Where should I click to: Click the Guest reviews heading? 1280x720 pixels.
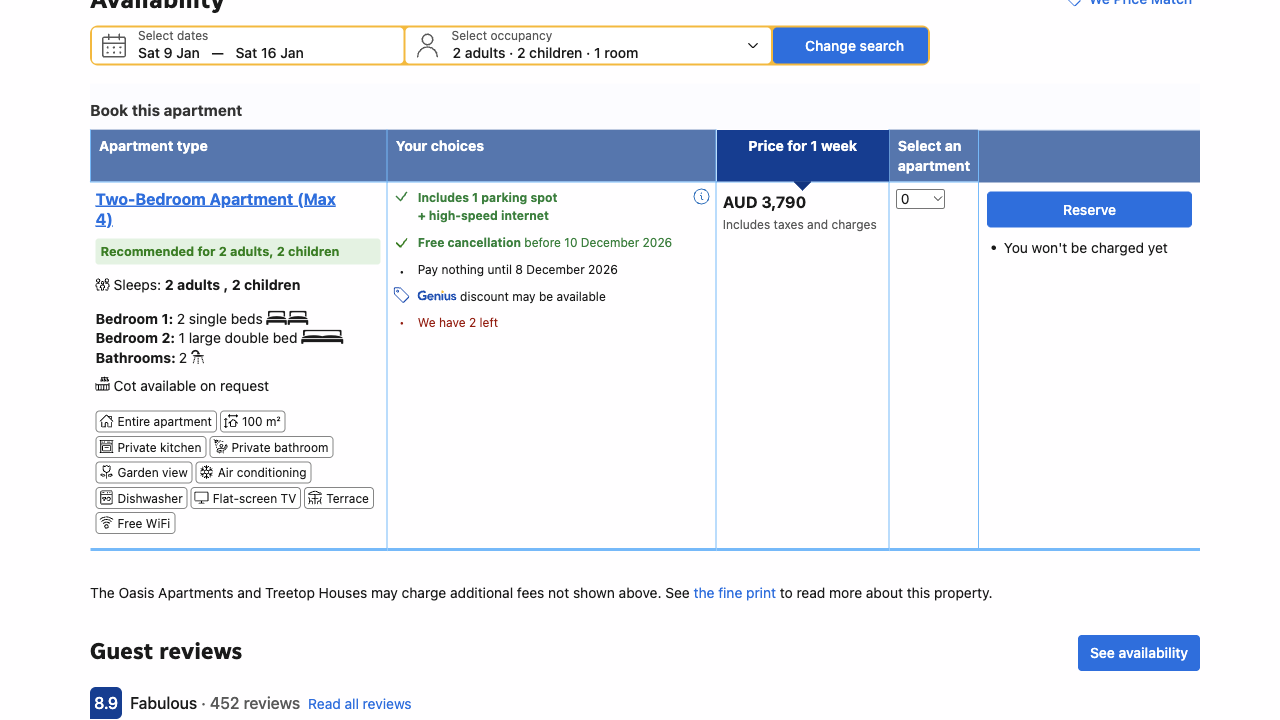(x=166, y=651)
